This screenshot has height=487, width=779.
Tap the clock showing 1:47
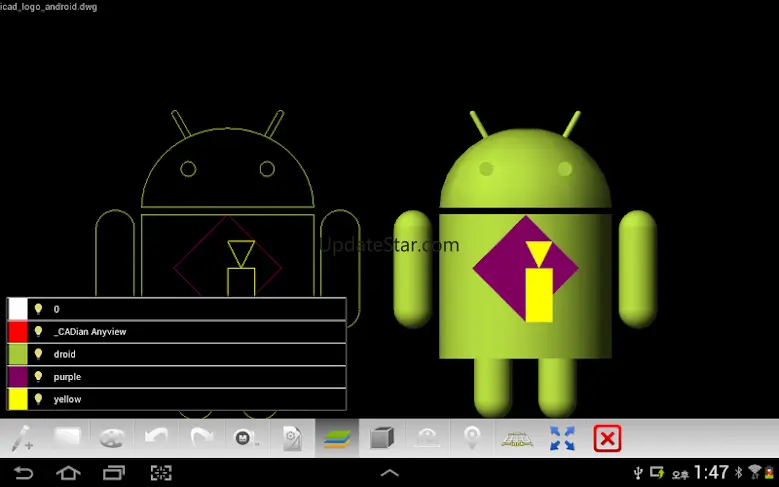[x=711, y=472]
